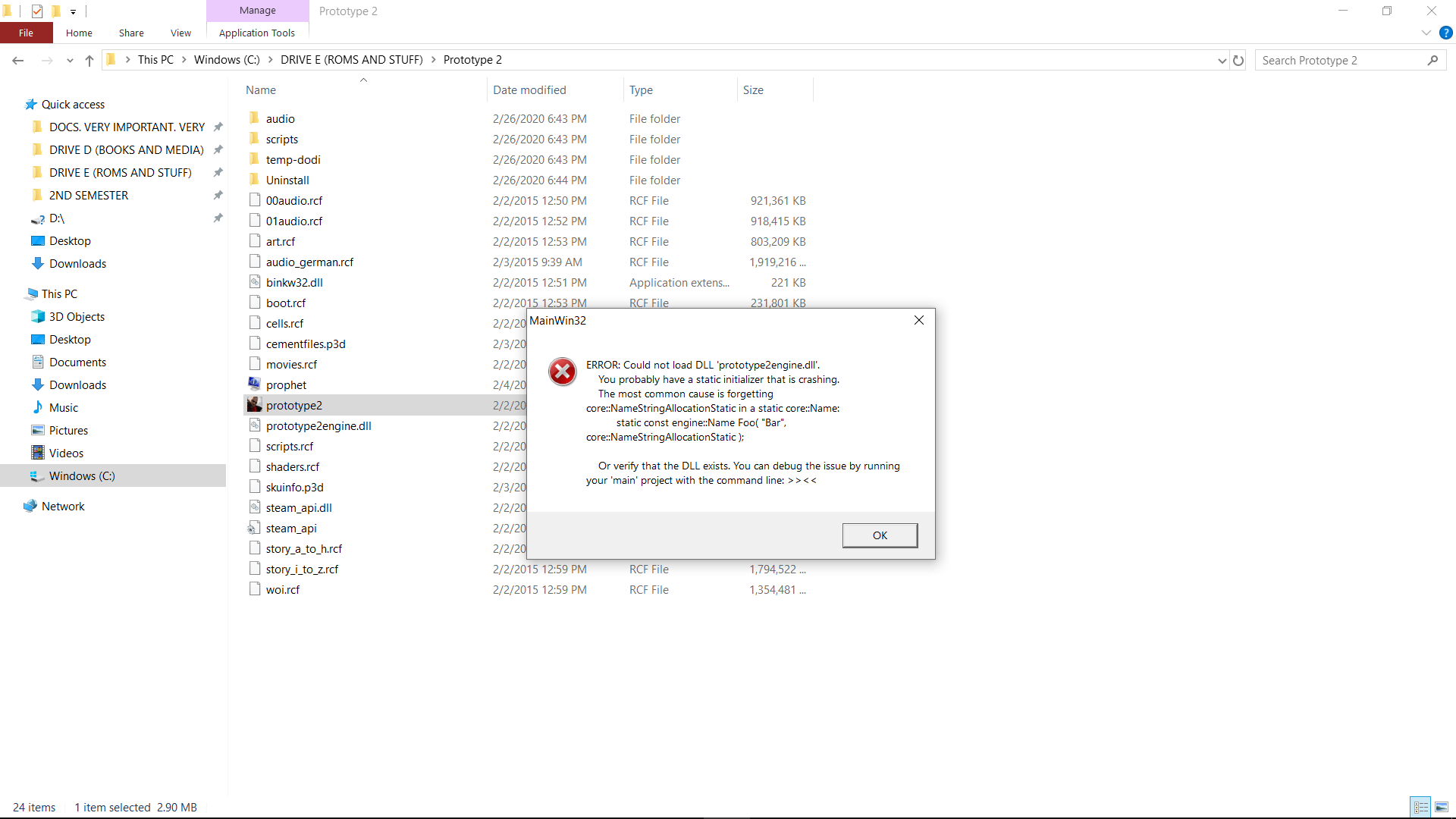Screen dimensions: 1456x819
Task: Click inside the Search Prototype 2 box
Action: (1342, 60)
